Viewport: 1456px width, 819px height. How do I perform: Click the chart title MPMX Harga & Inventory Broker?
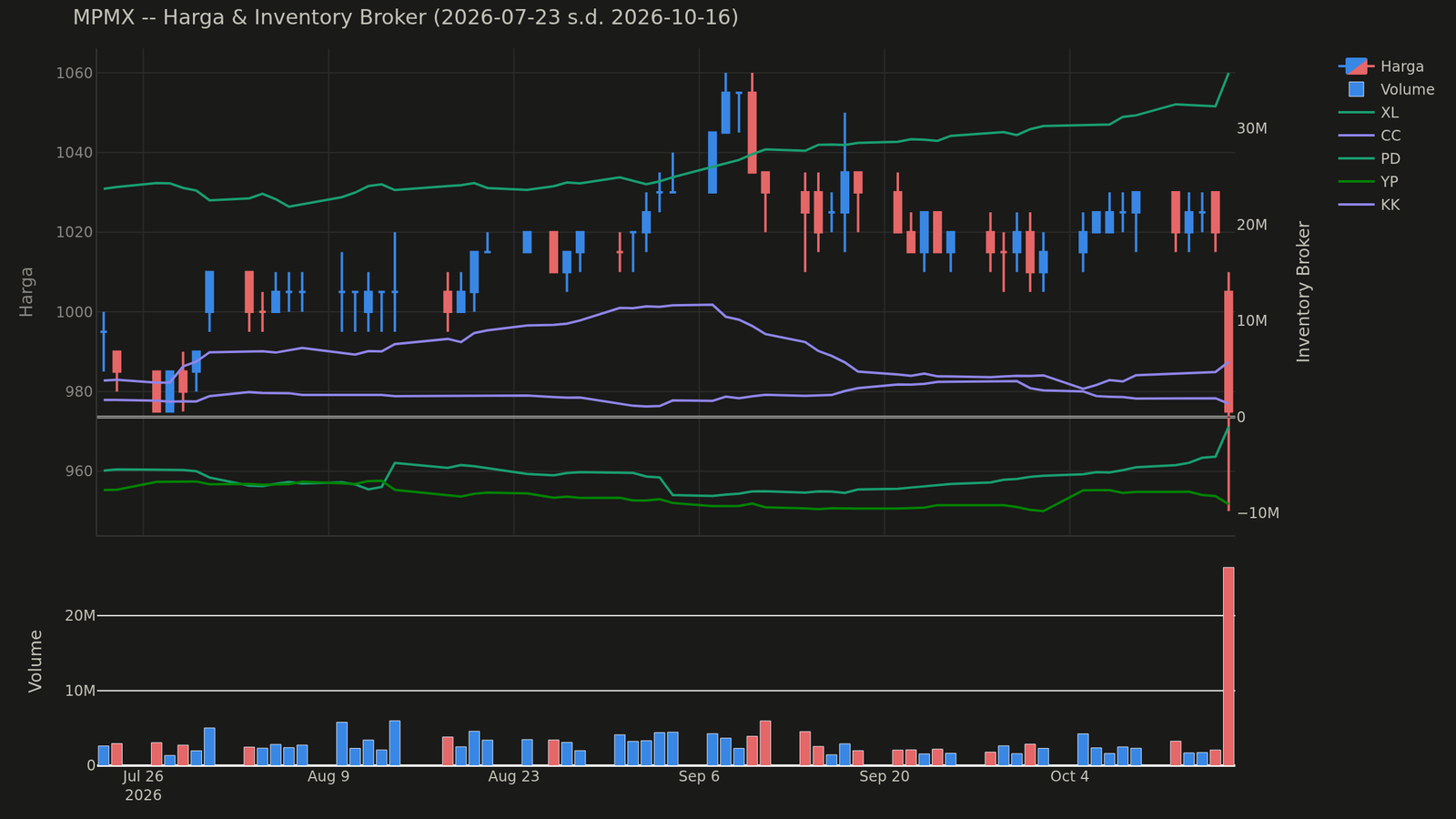[x=406, y=17]
